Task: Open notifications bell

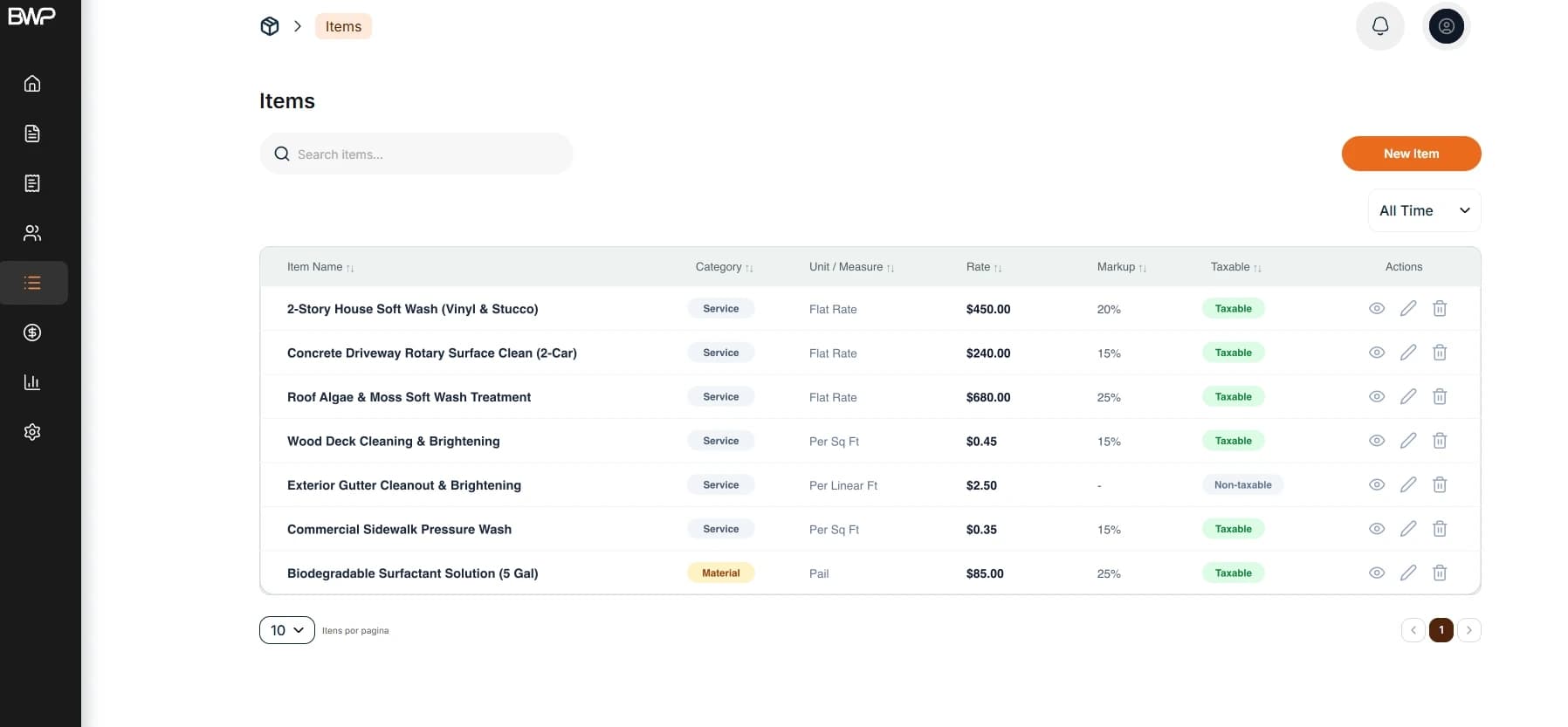Action: tap(1380, 26)
